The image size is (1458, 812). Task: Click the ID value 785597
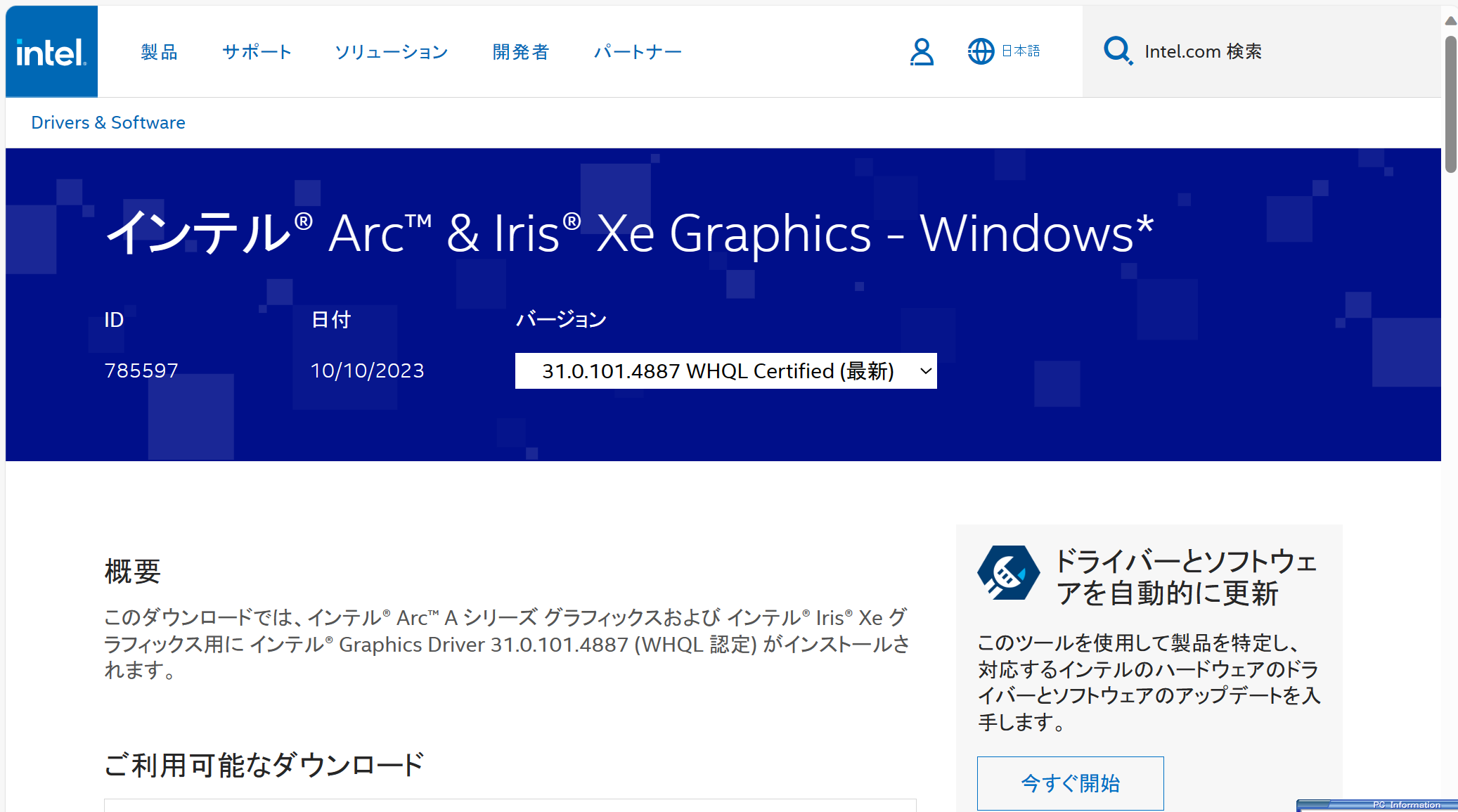[x=141, y=370]
